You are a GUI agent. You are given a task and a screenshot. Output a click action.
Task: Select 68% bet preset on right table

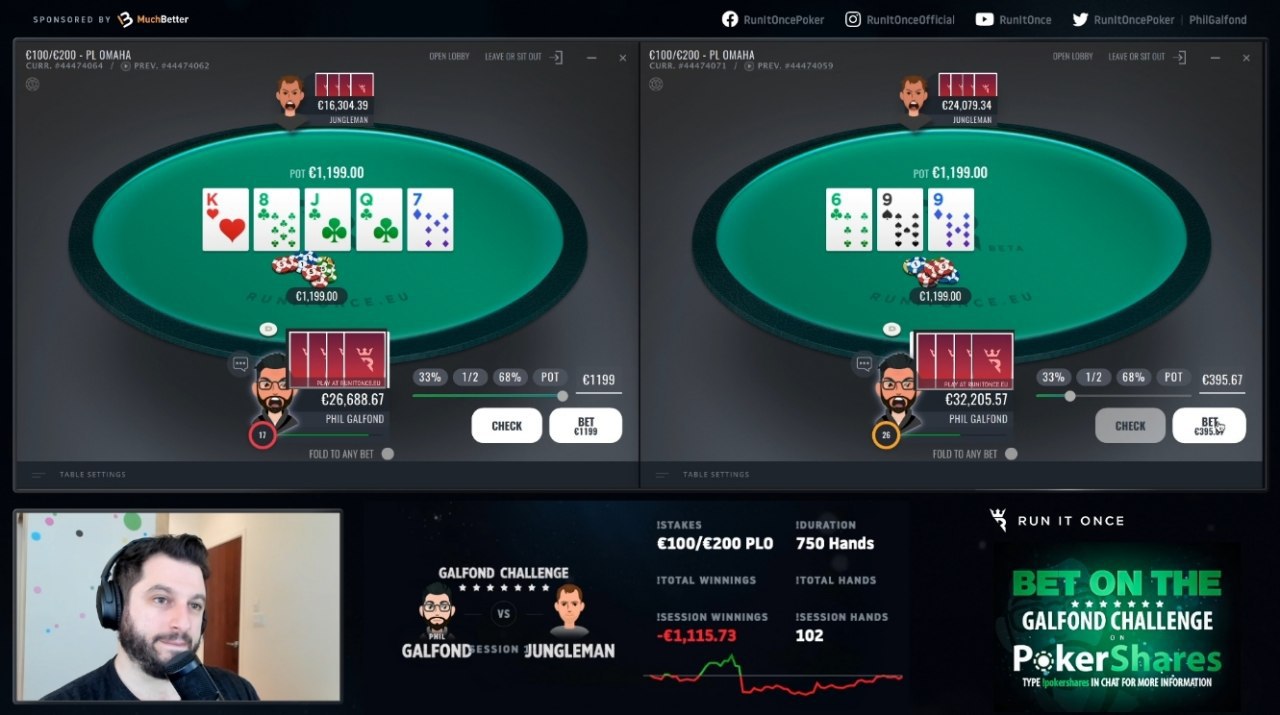[x=1133, y=377]
